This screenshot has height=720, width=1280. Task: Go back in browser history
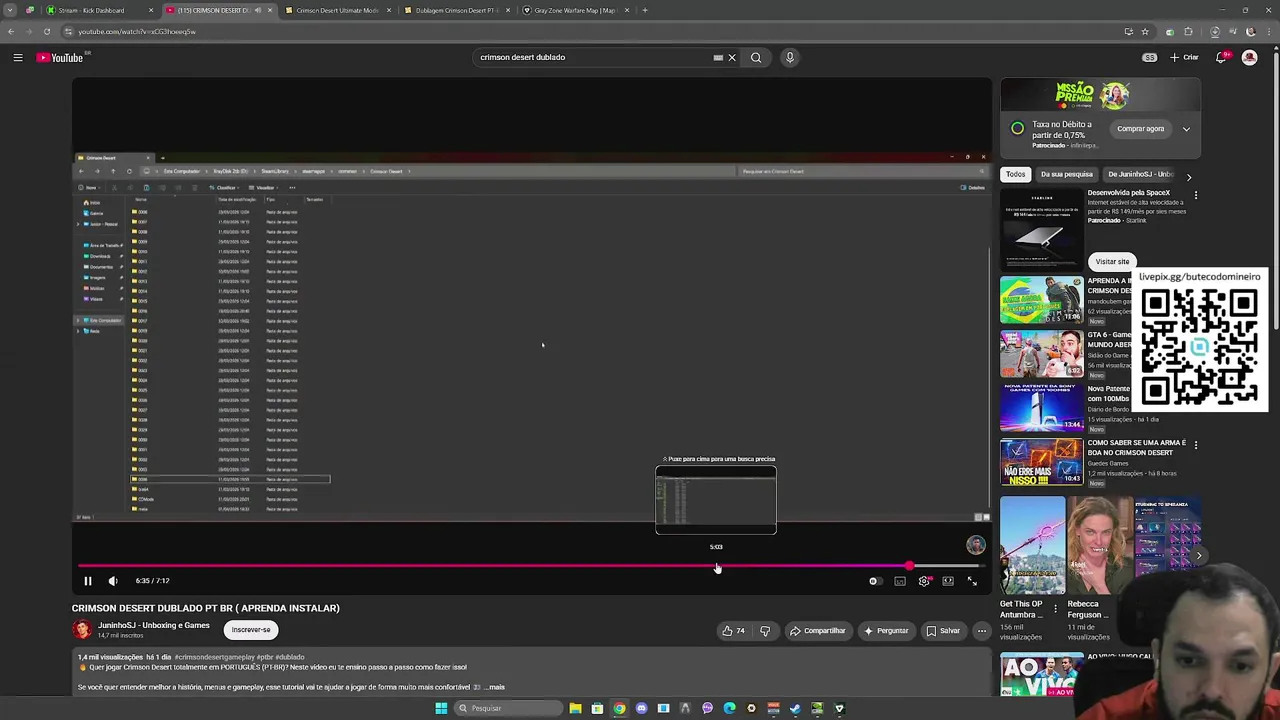[x=10, y=31]
